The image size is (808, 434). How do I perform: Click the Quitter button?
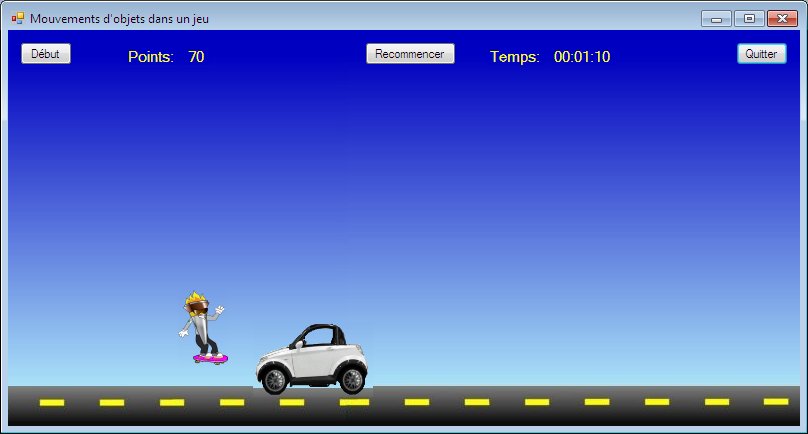(x=762, y=54)
